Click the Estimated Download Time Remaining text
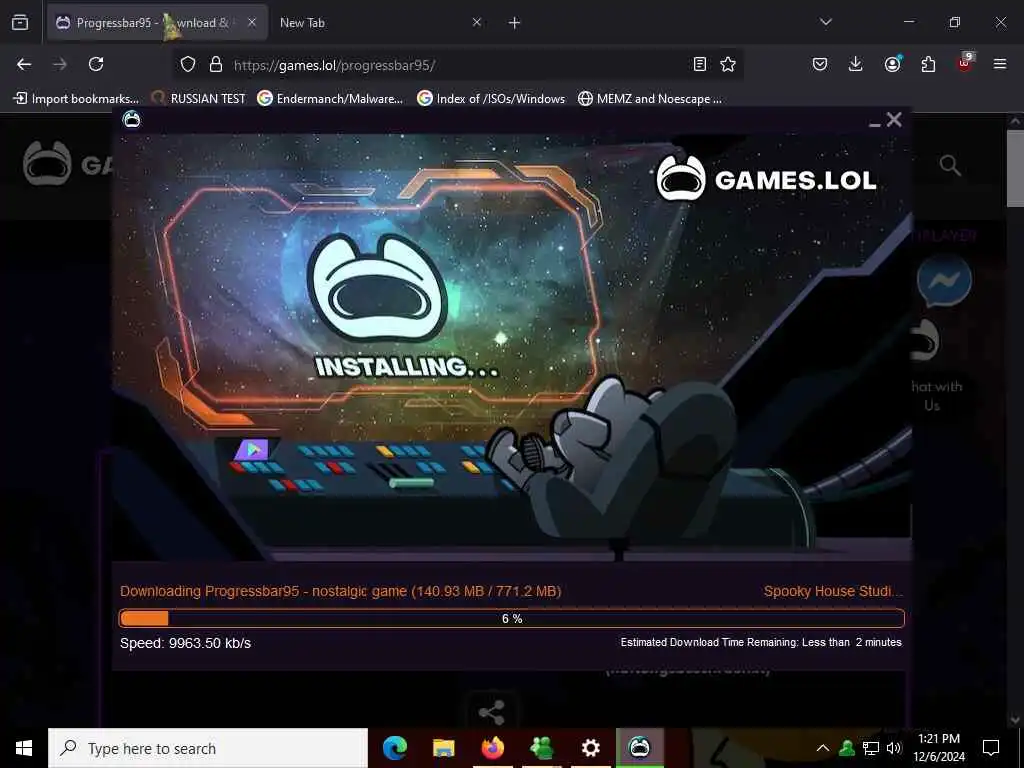 click(761, 642)
